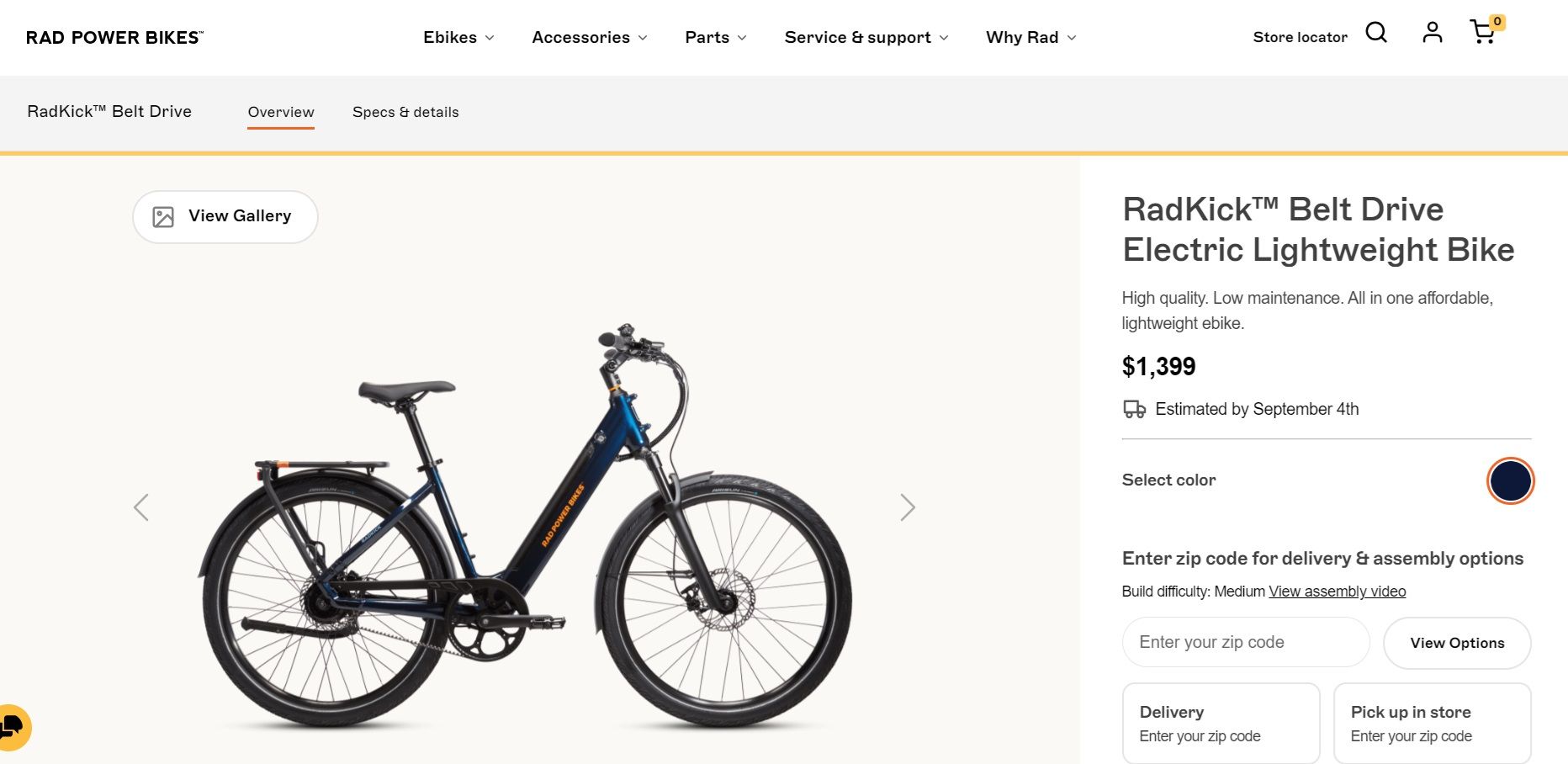
Task: Open the Parts dropdown menu
Action: pyautogui.click(x=715, y=37)
